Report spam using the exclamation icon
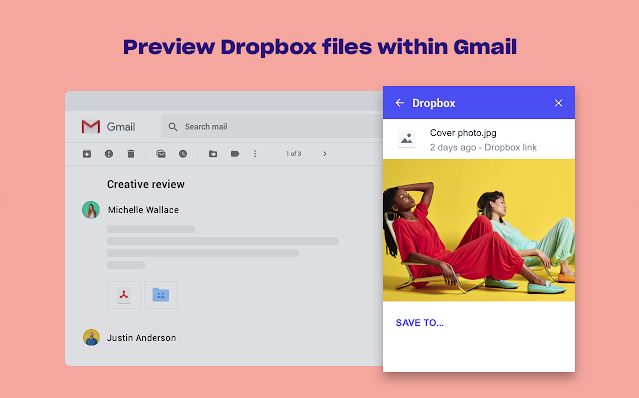This screenshot has width=639, height=398. tap(109, 154)
